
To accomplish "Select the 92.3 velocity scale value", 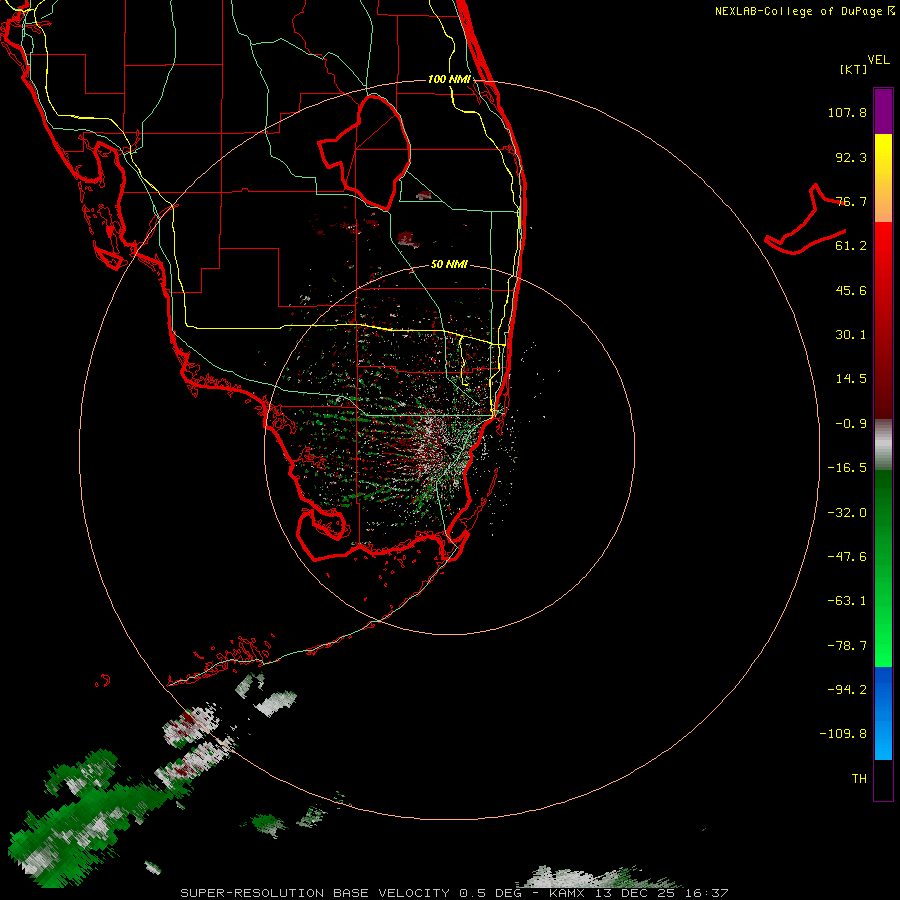I will point(851,157).
